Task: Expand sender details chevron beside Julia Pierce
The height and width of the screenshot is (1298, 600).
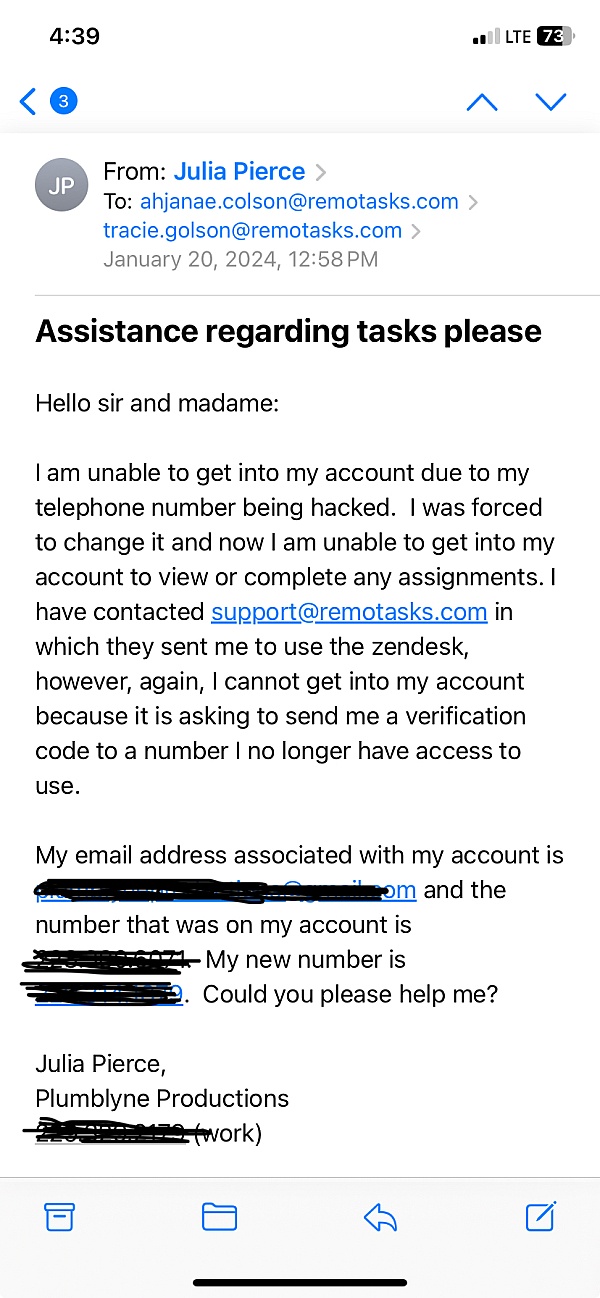Action: click(320, 172)
